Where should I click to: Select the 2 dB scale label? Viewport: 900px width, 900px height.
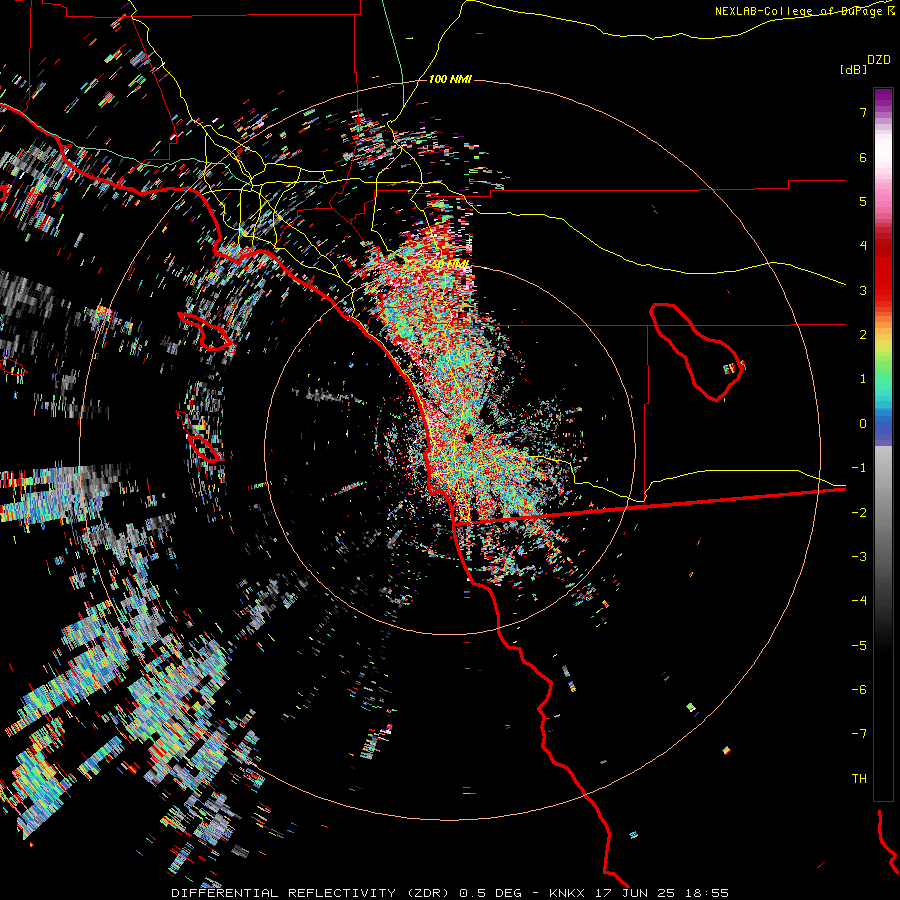pyautogui.click(x=863, y=335)
